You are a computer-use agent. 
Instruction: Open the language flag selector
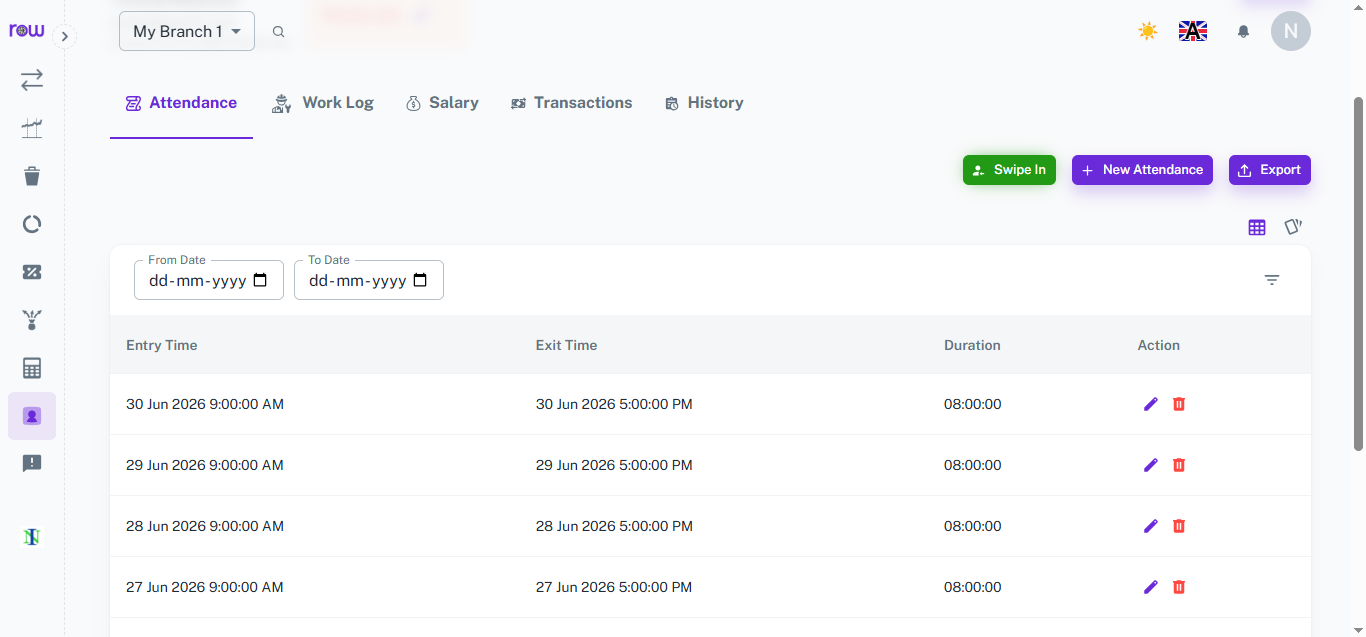coord(1193,31)
